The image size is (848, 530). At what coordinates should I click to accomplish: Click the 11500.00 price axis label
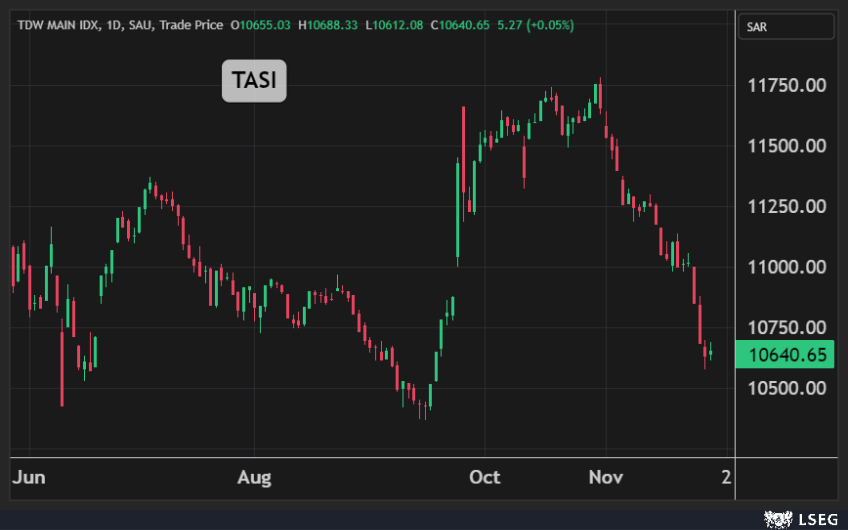[x=786, y=146]
